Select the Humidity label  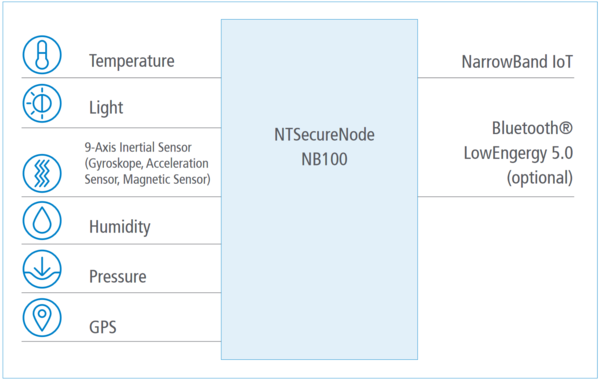(120, 227)
